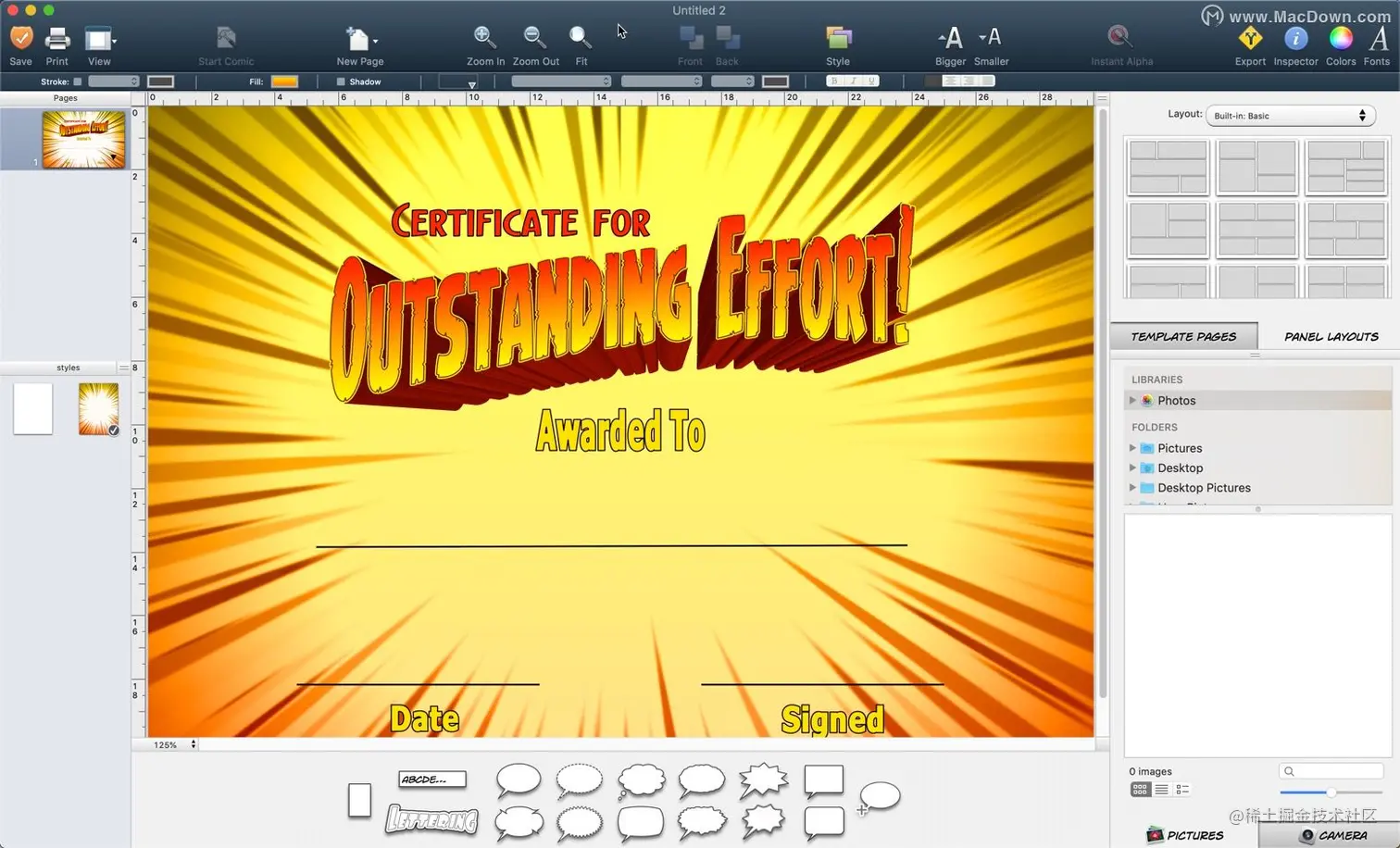Click the Awarded To text on canvas

pyautogui.click(x=620, y=430)
